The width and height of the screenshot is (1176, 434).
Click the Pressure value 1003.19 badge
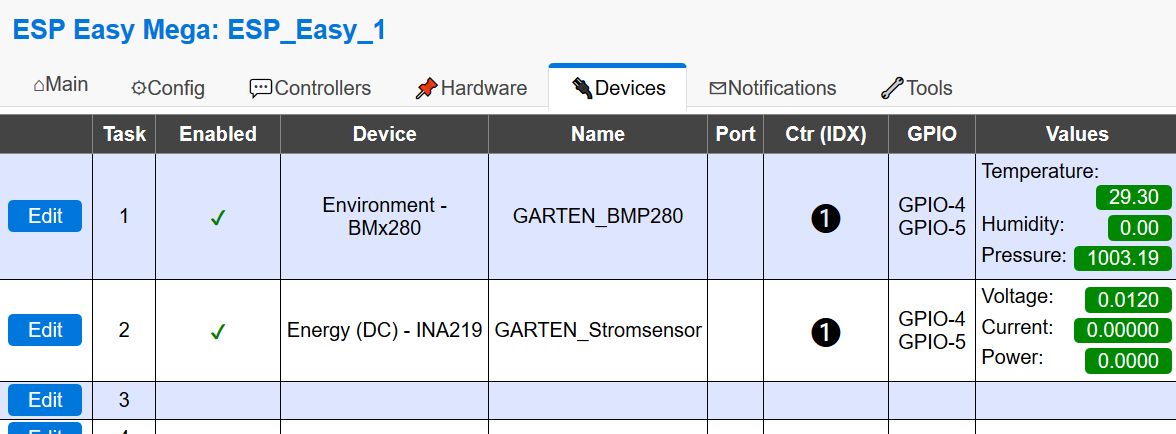tap(1122, 258)
